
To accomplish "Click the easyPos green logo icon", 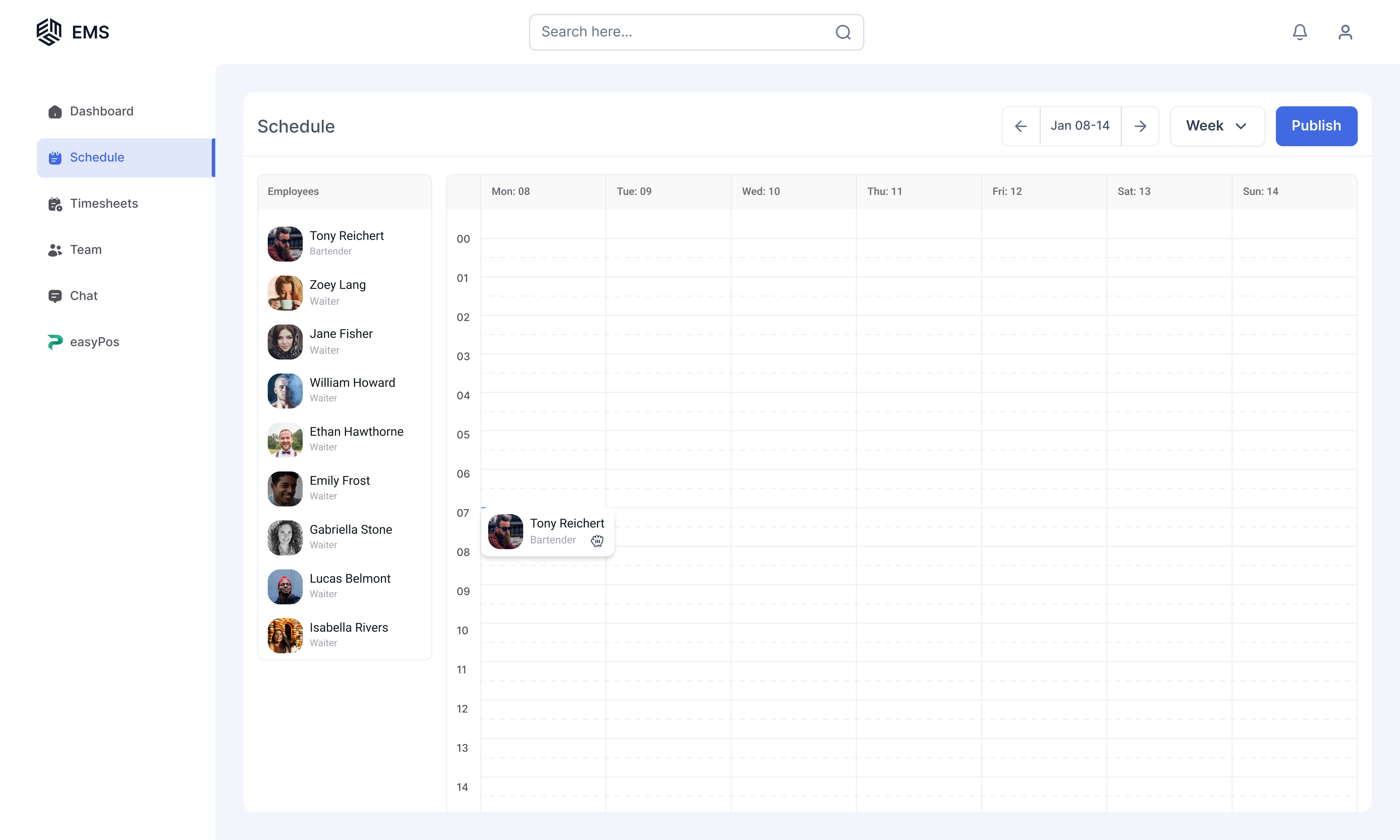I will pos(55,342).
